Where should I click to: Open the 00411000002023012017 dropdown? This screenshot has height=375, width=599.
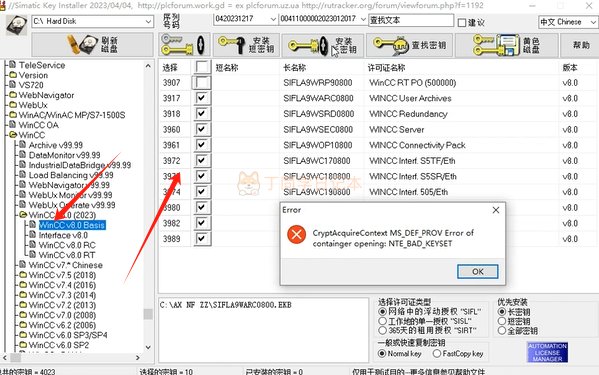click(x=323, y=19)
